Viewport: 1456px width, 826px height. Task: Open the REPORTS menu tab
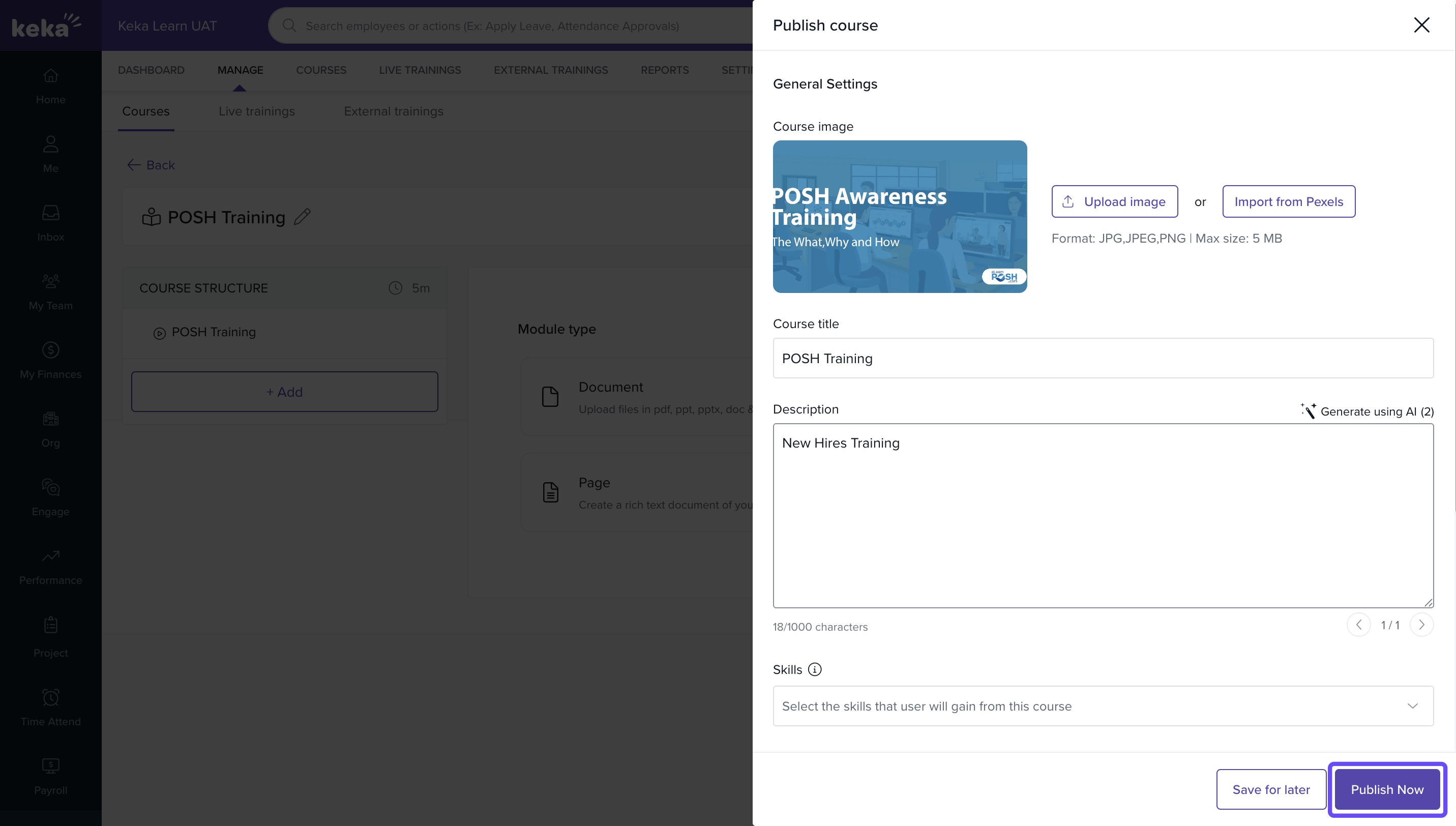pos(664,70)
